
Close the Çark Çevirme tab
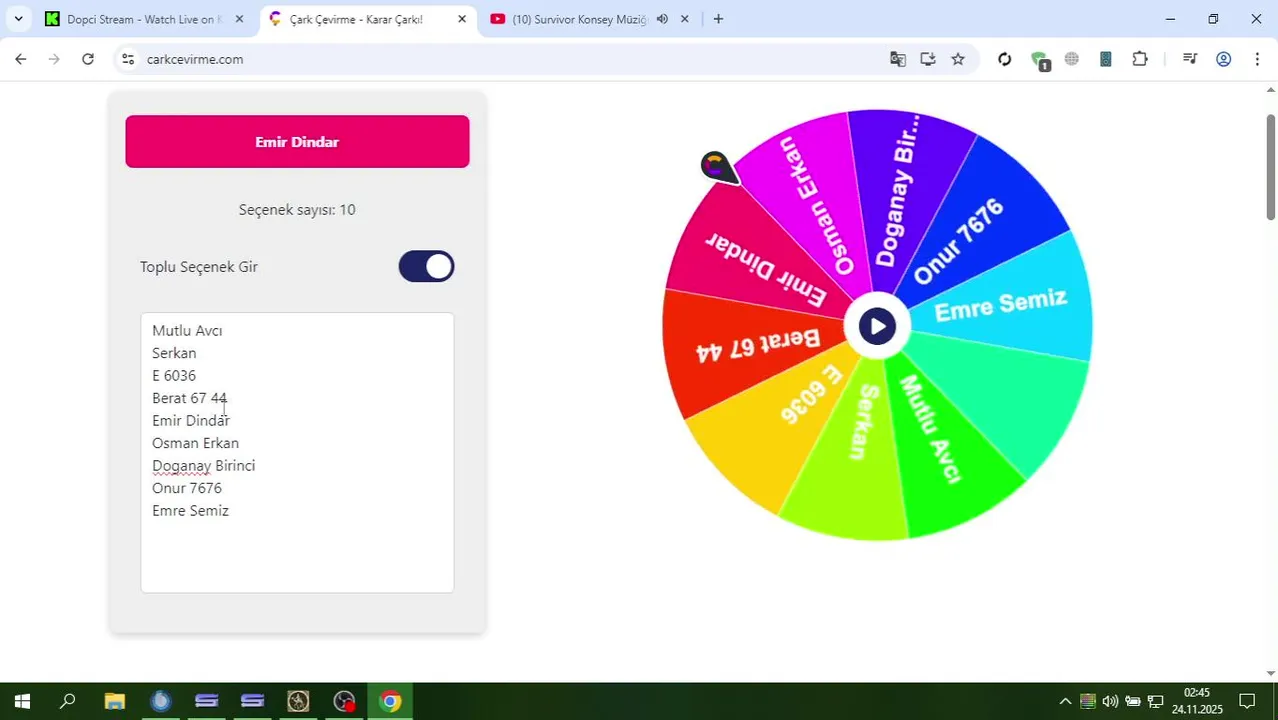coord(462,19)
